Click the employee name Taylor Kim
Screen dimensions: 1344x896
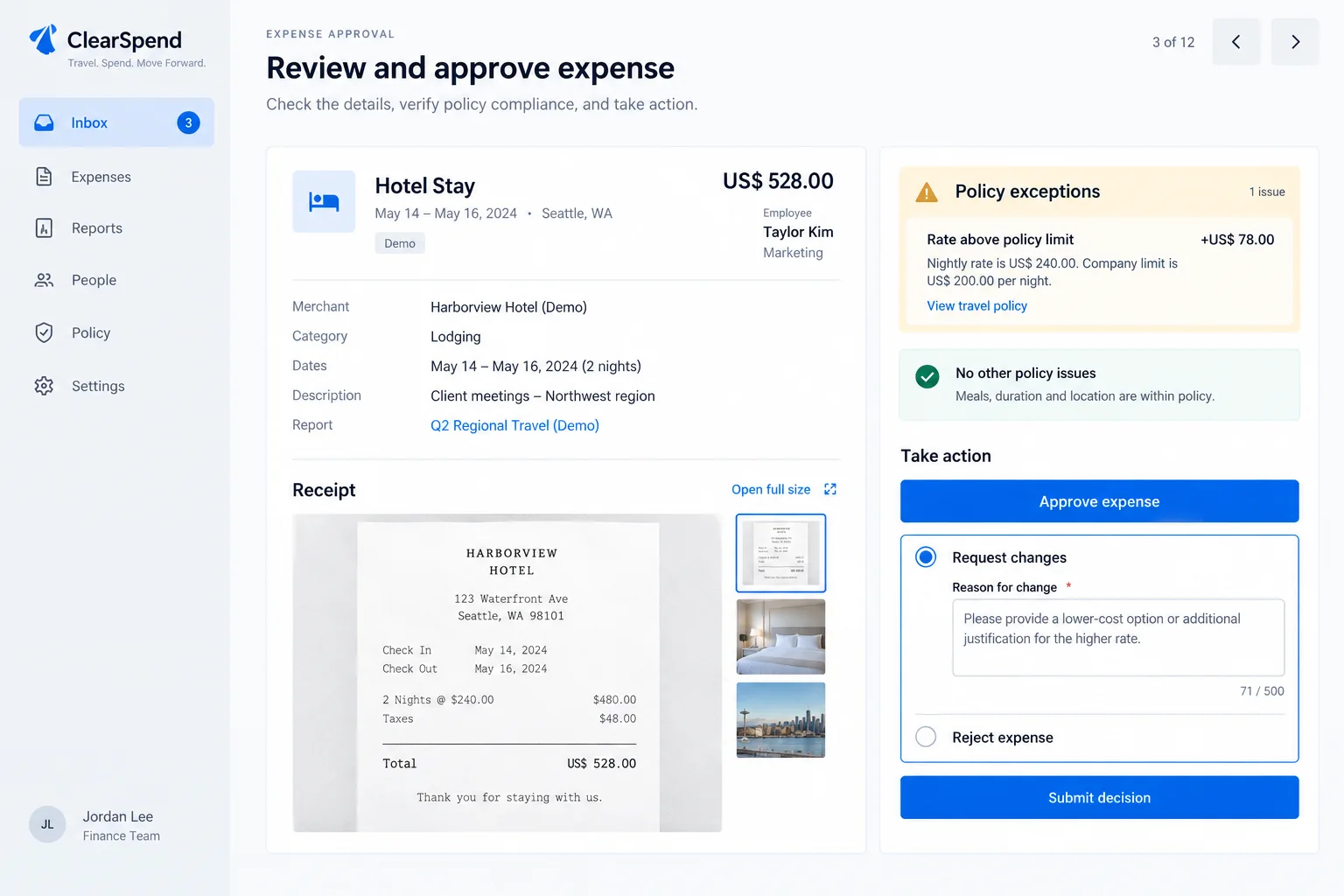point(798,232)
